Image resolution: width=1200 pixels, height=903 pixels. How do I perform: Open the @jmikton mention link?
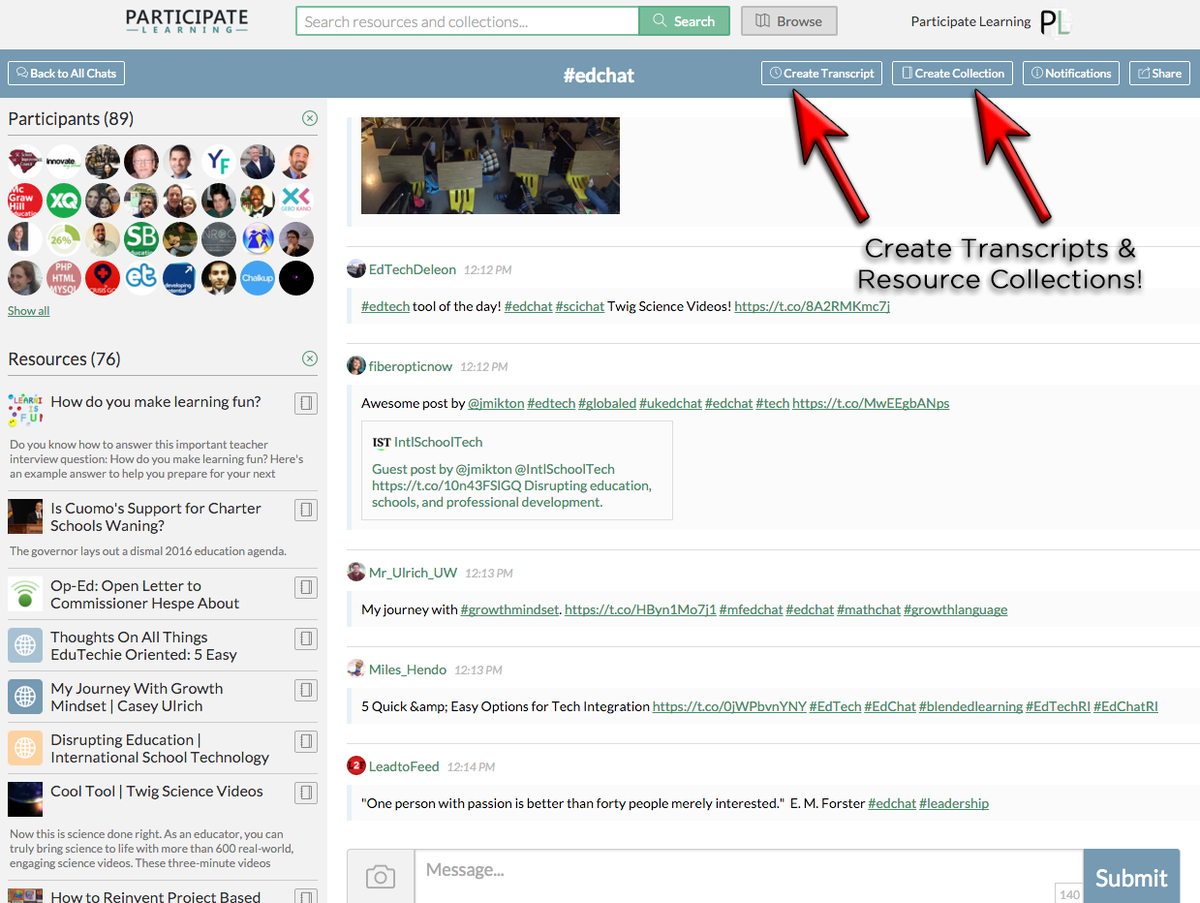pos(495,403)
